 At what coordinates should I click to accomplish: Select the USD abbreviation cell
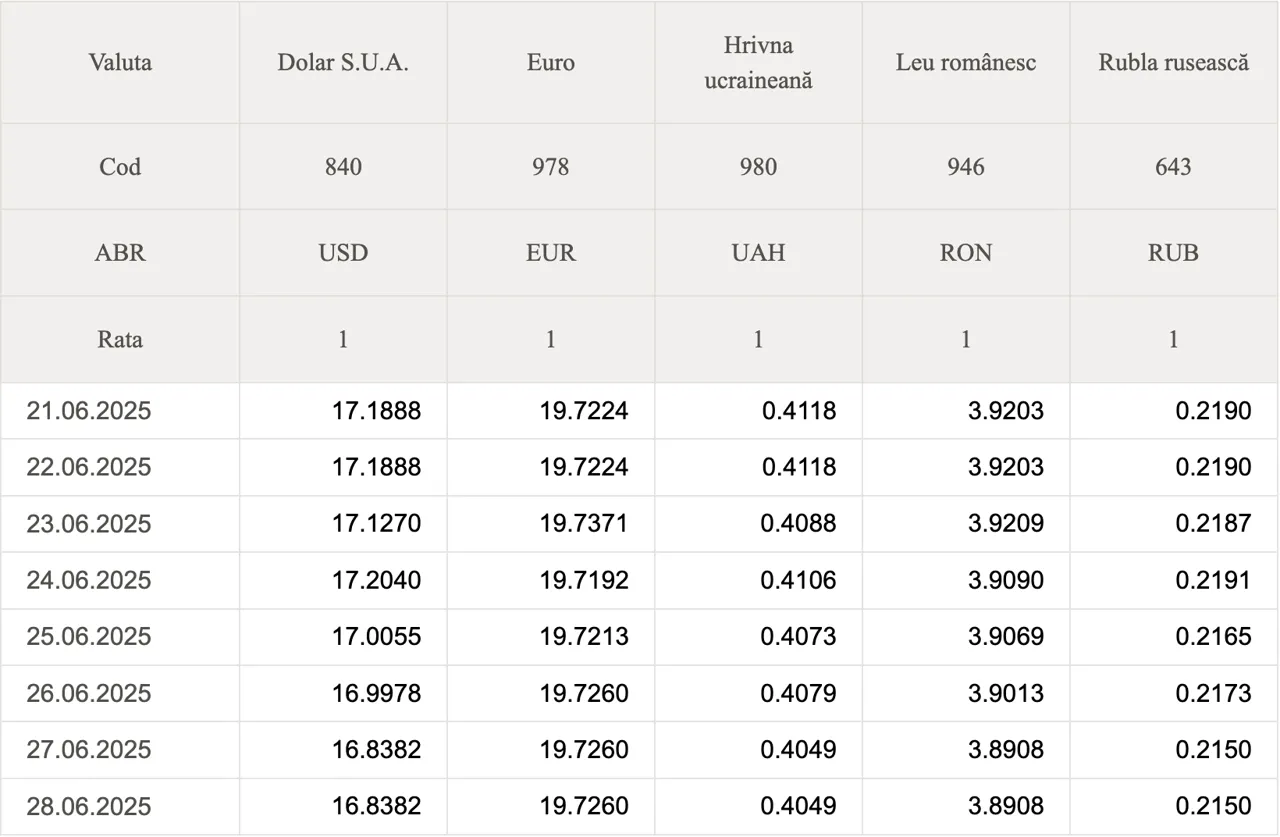(x=343, y=253)
